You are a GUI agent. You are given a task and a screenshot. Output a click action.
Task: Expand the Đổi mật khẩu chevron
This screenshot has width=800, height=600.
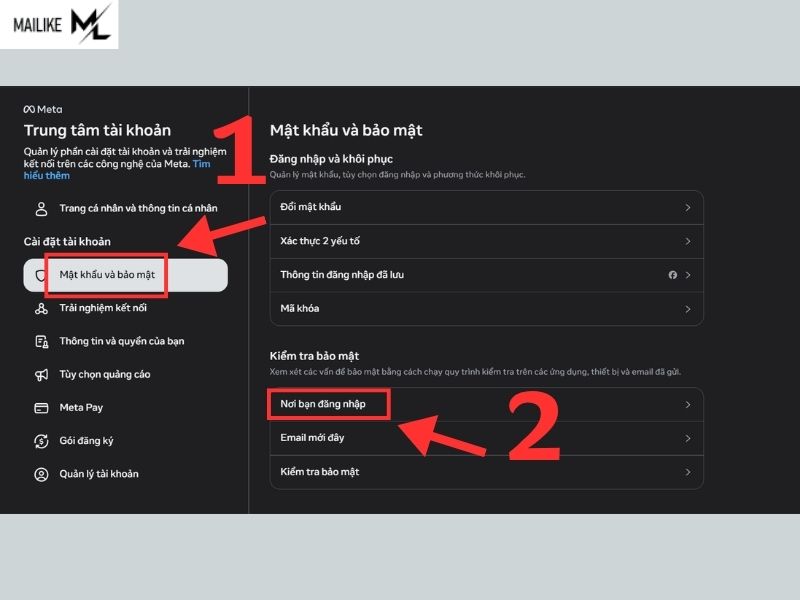(x=688, y=208)
